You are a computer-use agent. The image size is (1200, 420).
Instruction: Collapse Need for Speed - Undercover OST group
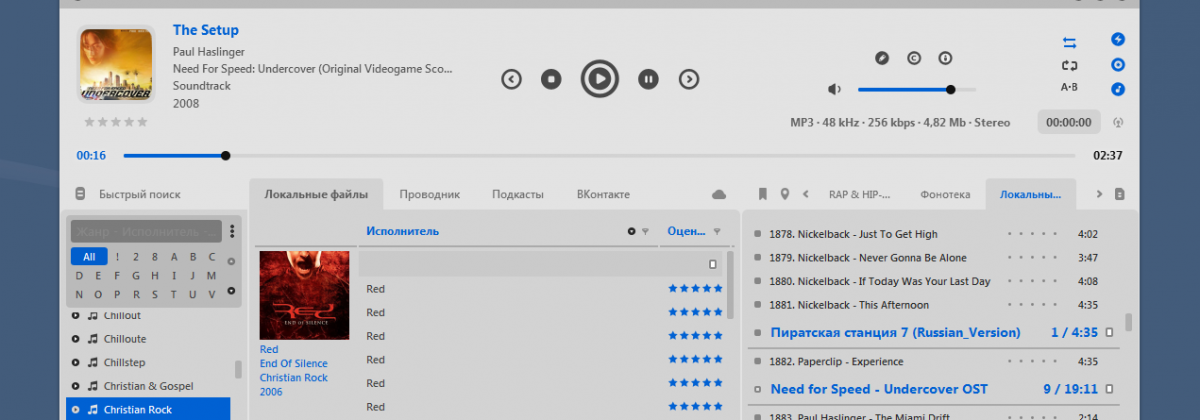757,389
